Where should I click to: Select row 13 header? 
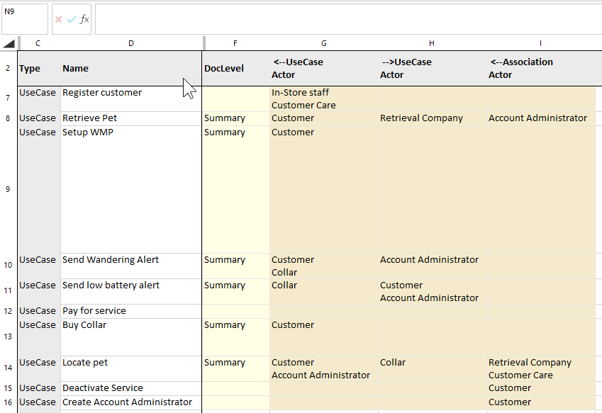[x=8, y=337]
